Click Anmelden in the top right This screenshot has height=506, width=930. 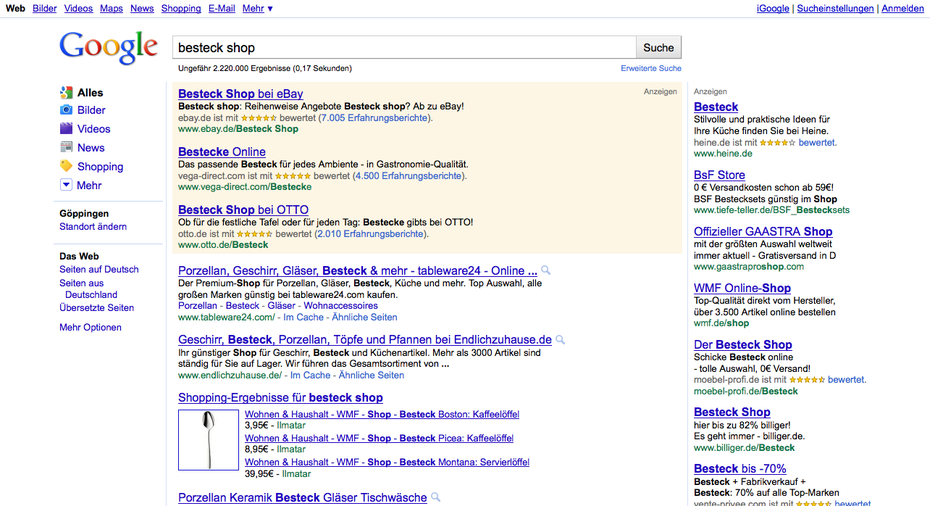[902, 8]
